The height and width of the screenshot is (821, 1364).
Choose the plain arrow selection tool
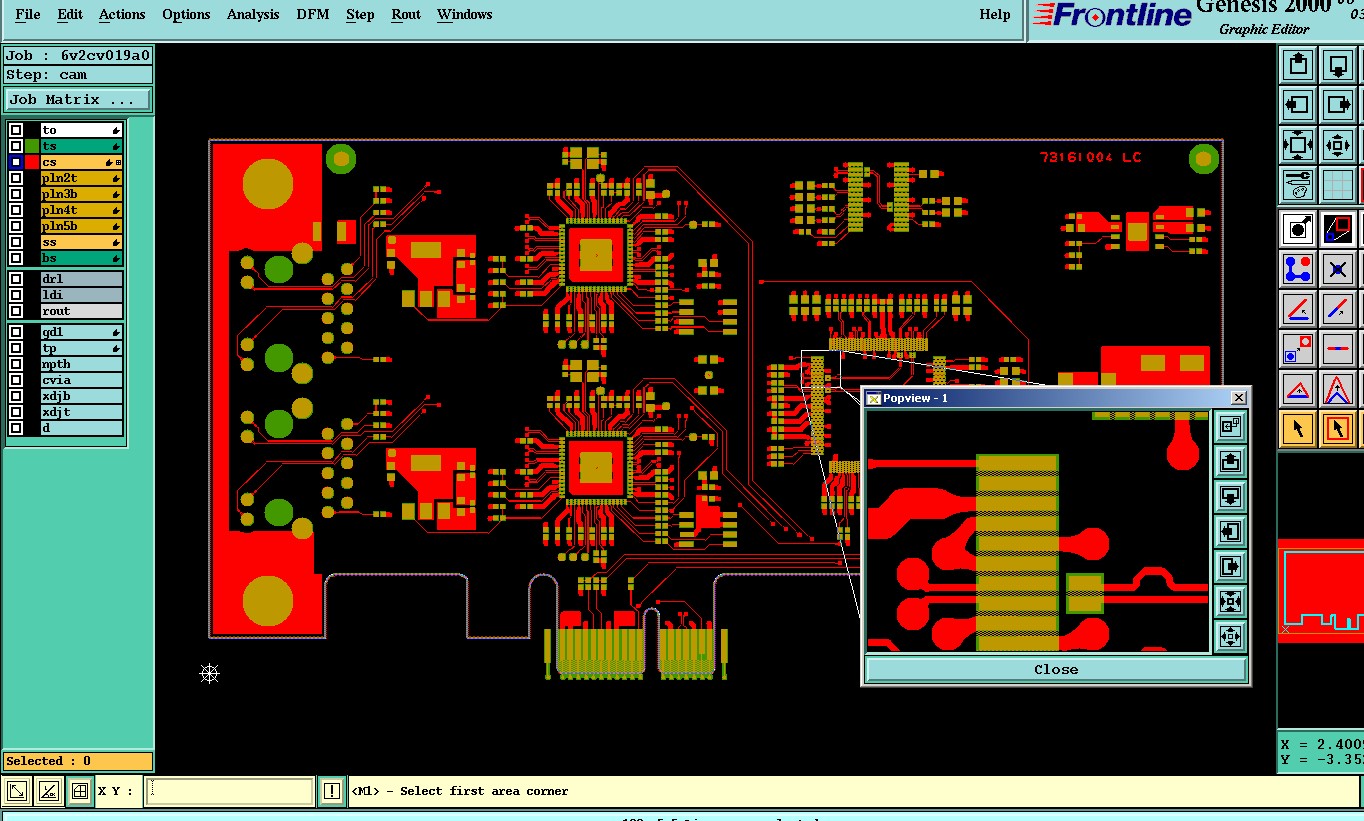(1298, 429)
